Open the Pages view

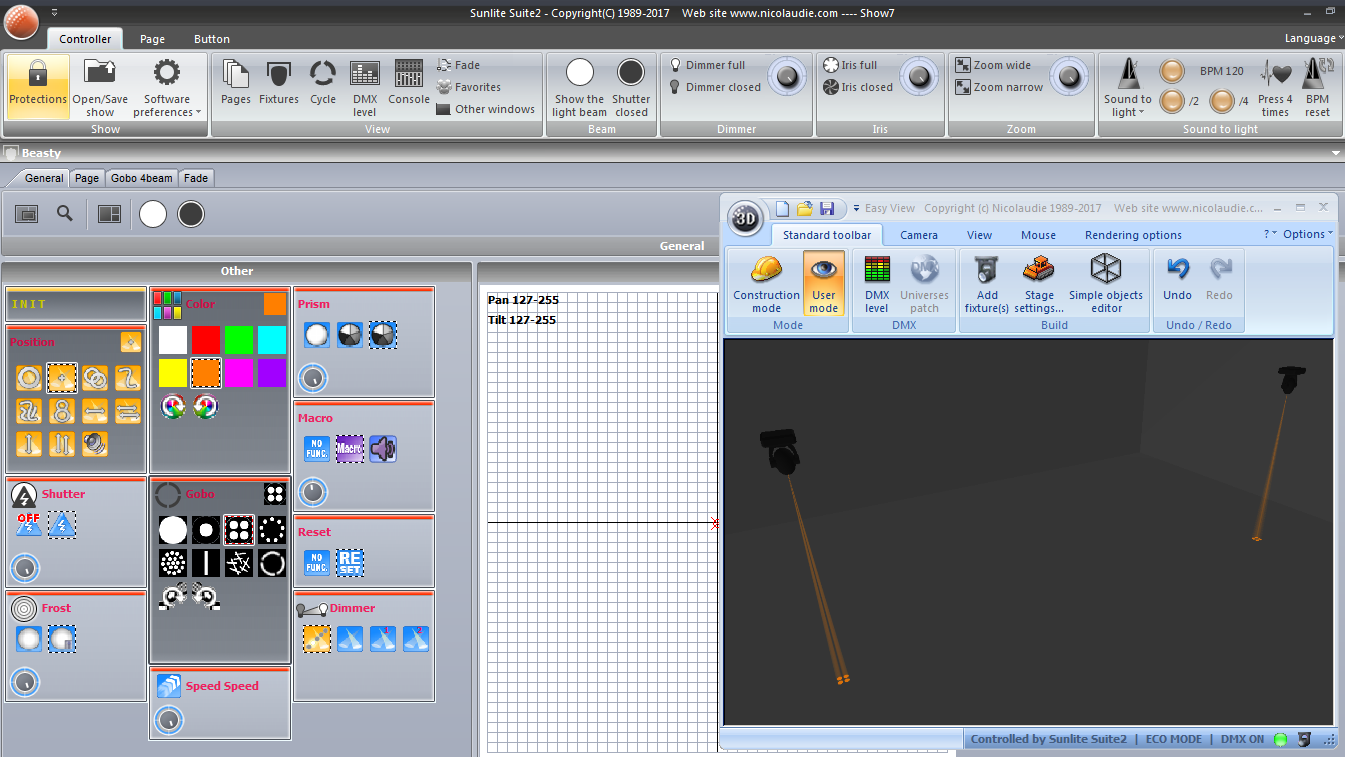point(236,82)
